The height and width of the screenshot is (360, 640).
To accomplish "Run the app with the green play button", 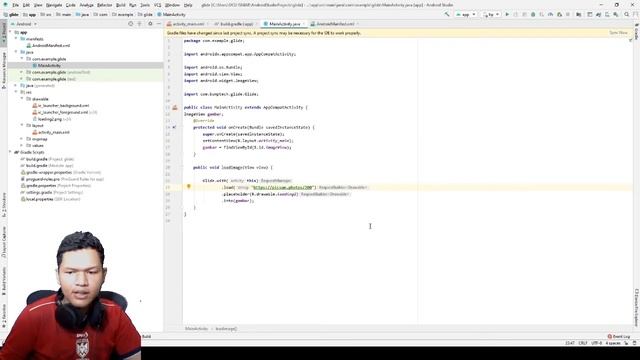I will click(x=507, y=14).
